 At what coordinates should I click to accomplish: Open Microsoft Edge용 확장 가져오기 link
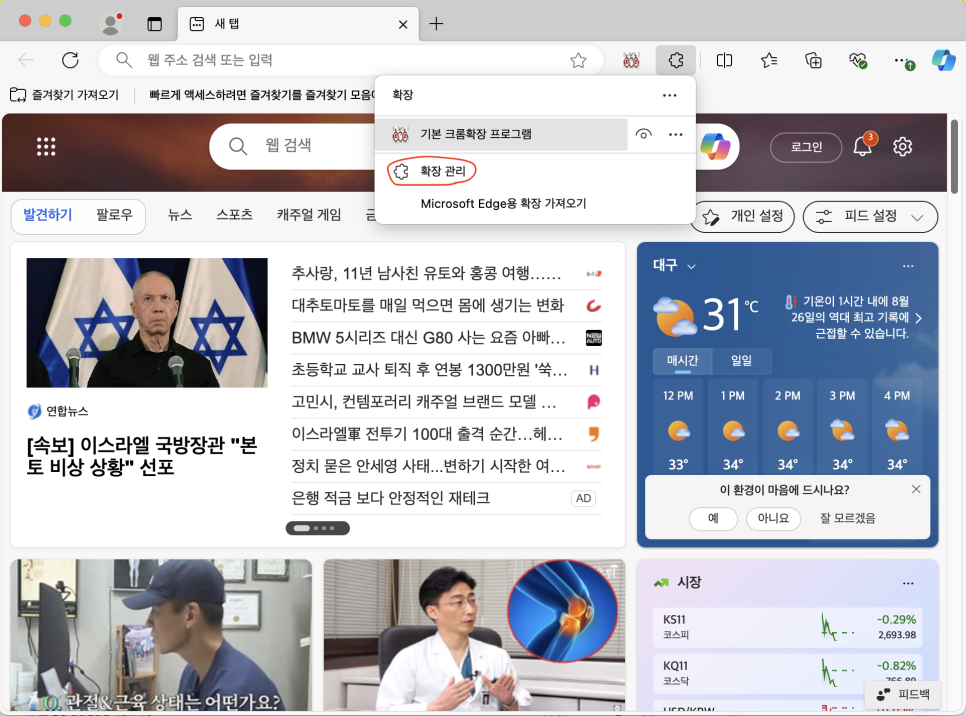(503, 204)
